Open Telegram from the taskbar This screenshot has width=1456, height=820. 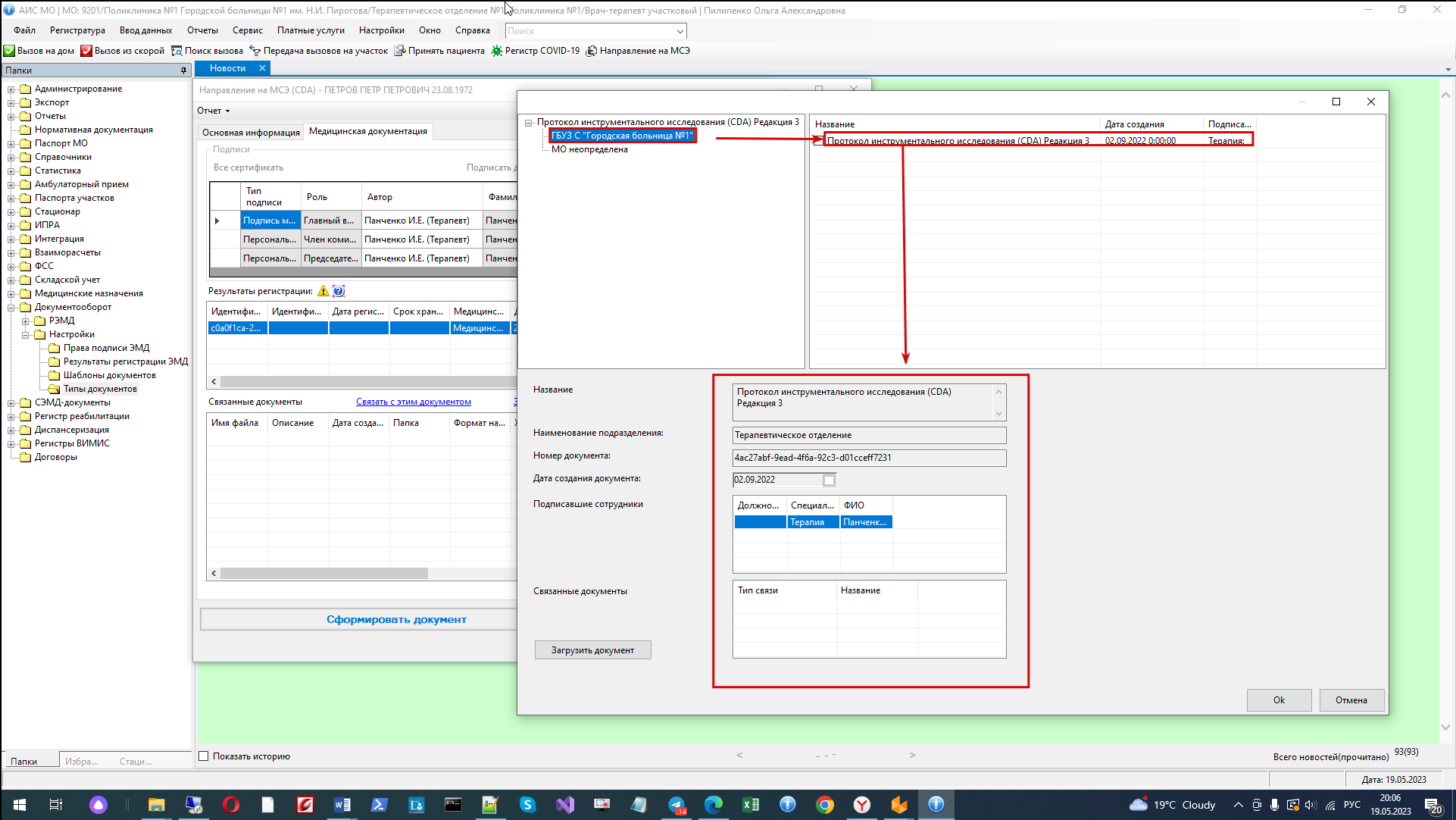click(x=676, y=805)
